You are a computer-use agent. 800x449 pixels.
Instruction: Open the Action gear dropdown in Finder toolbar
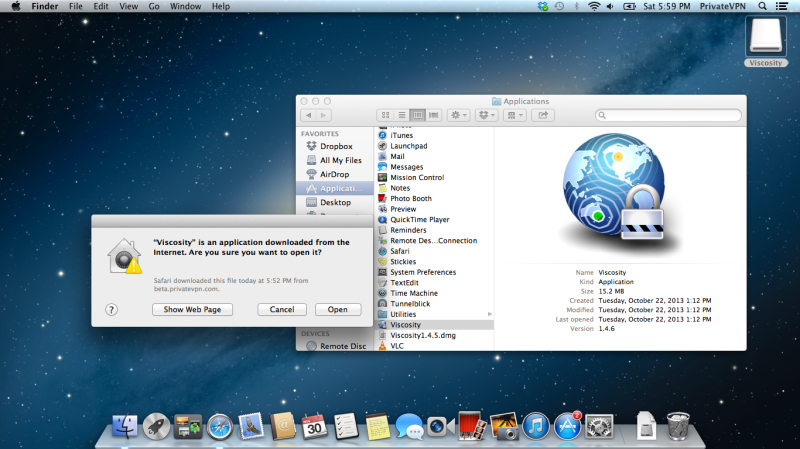click(x=459, y=116)
